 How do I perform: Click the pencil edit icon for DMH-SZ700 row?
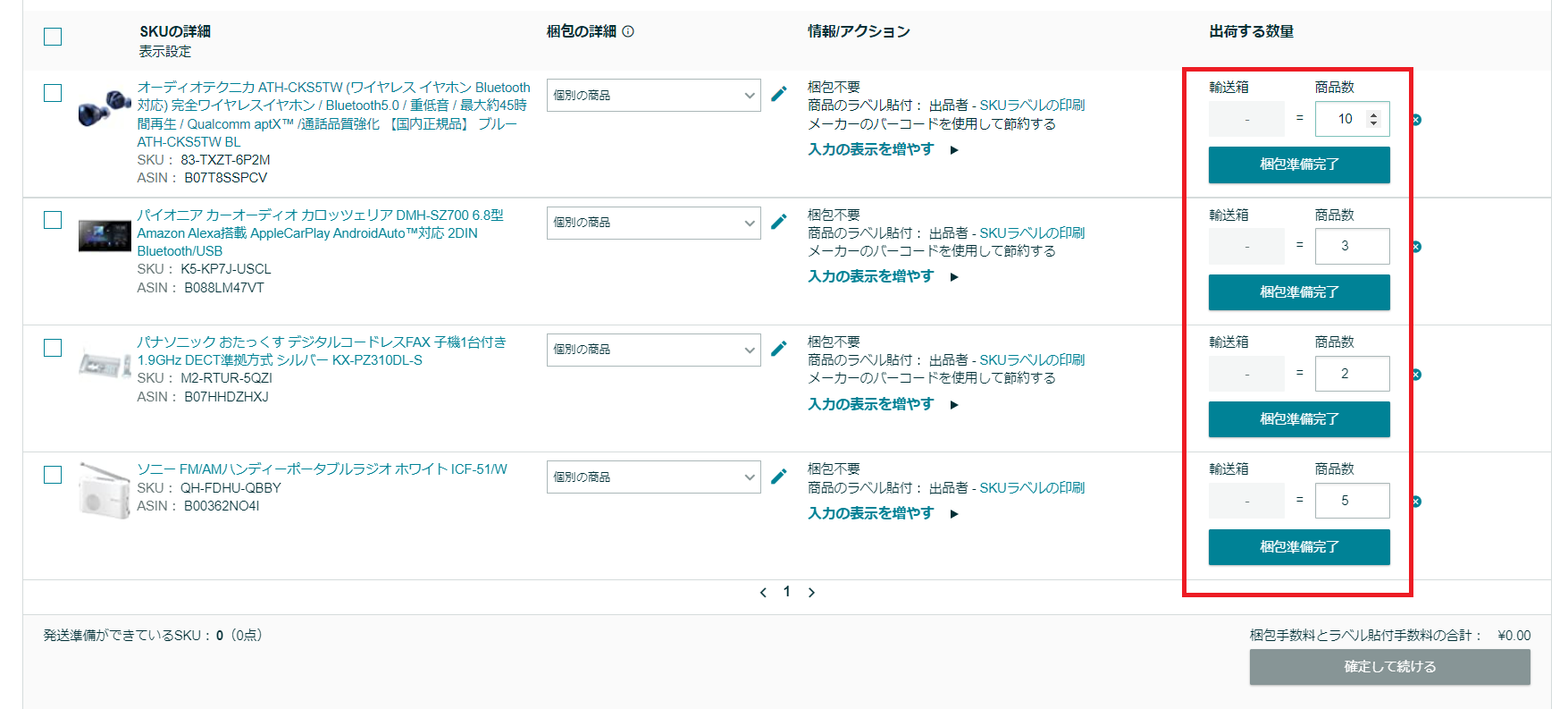[x=779, y=222]
